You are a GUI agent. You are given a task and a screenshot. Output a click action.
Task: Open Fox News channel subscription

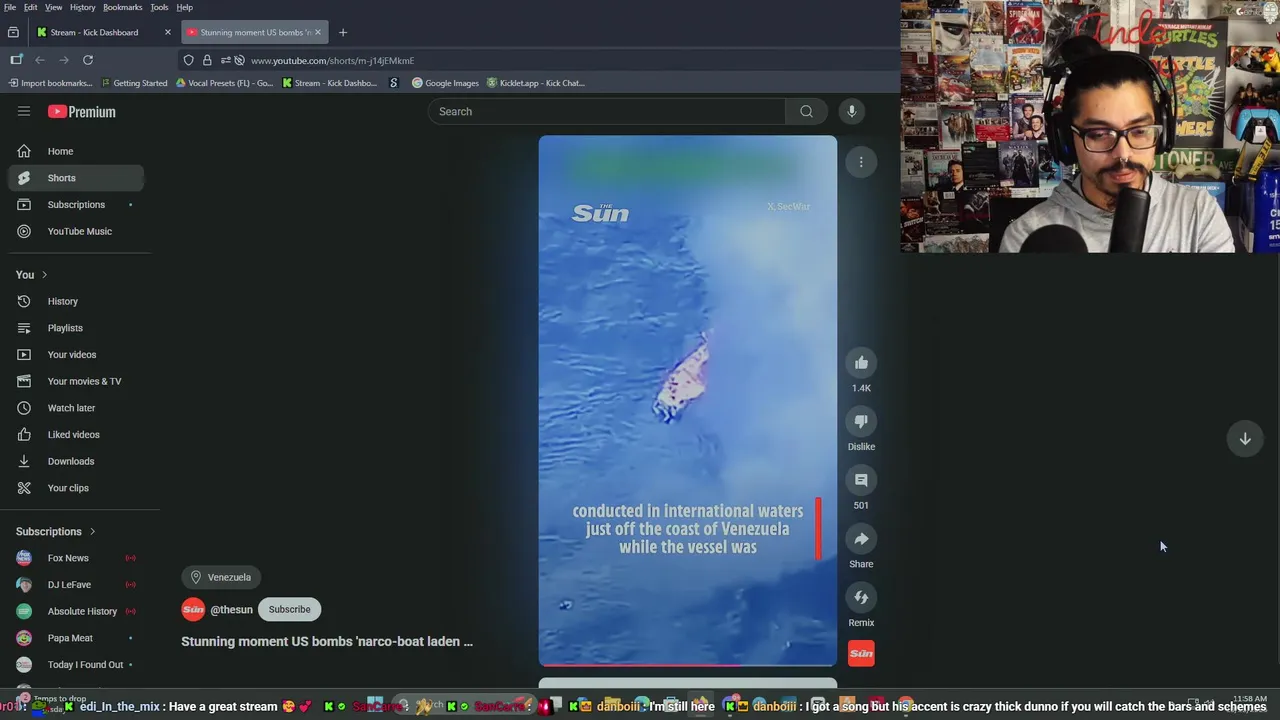tap(76, 558)
